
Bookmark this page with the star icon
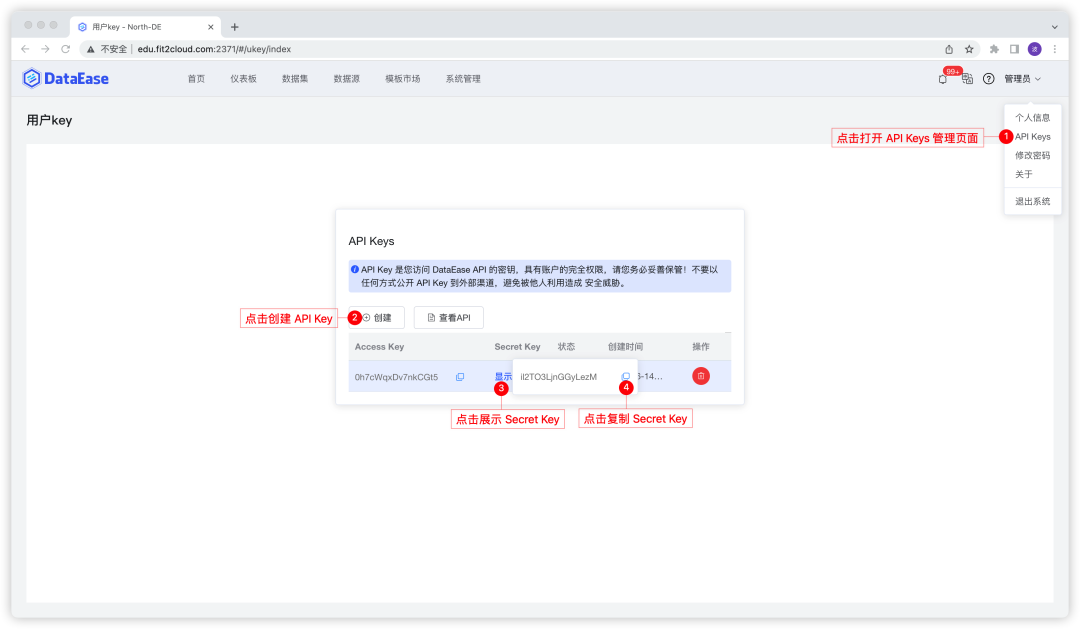968,48
